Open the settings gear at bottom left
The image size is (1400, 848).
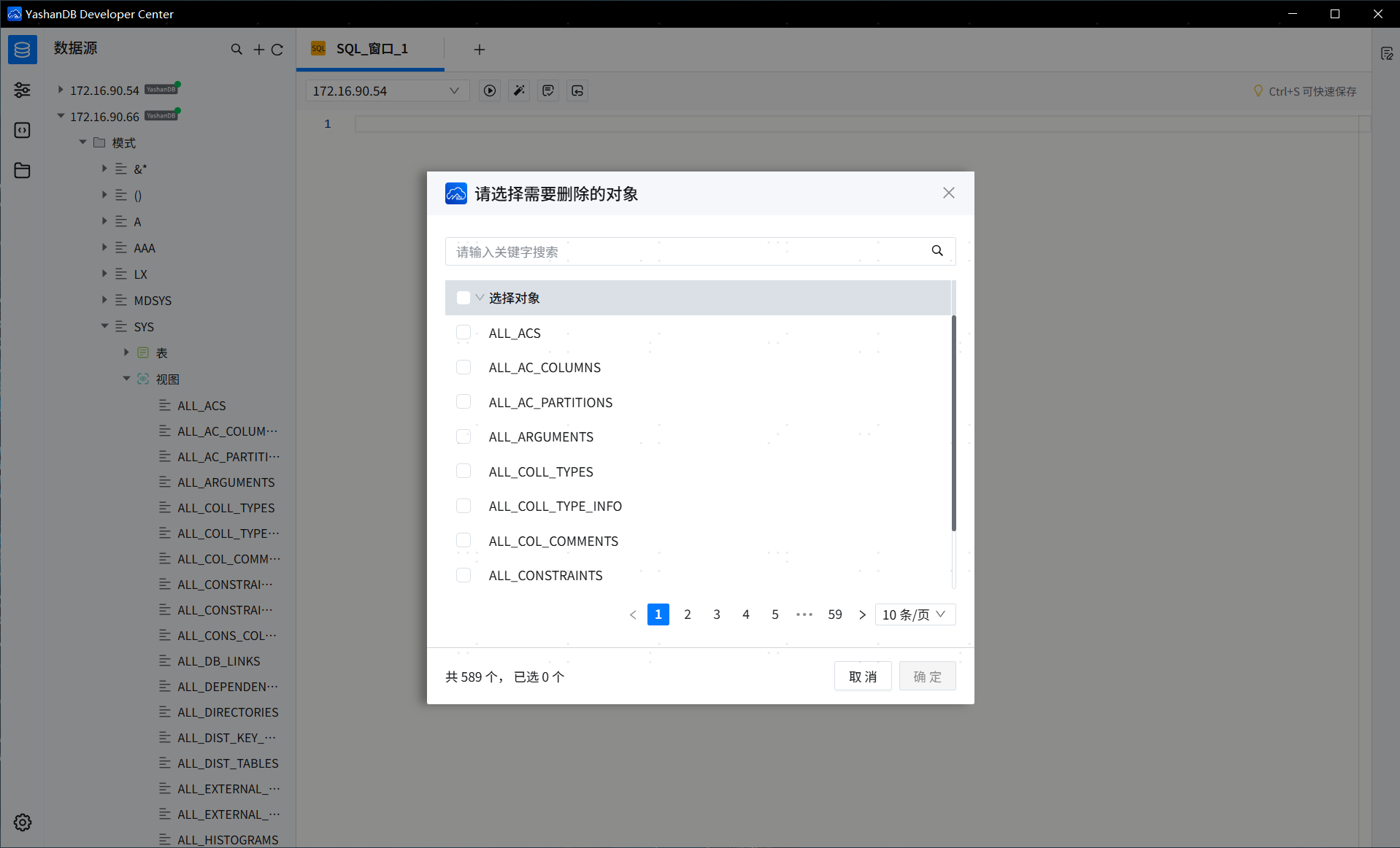coord(22,822)
